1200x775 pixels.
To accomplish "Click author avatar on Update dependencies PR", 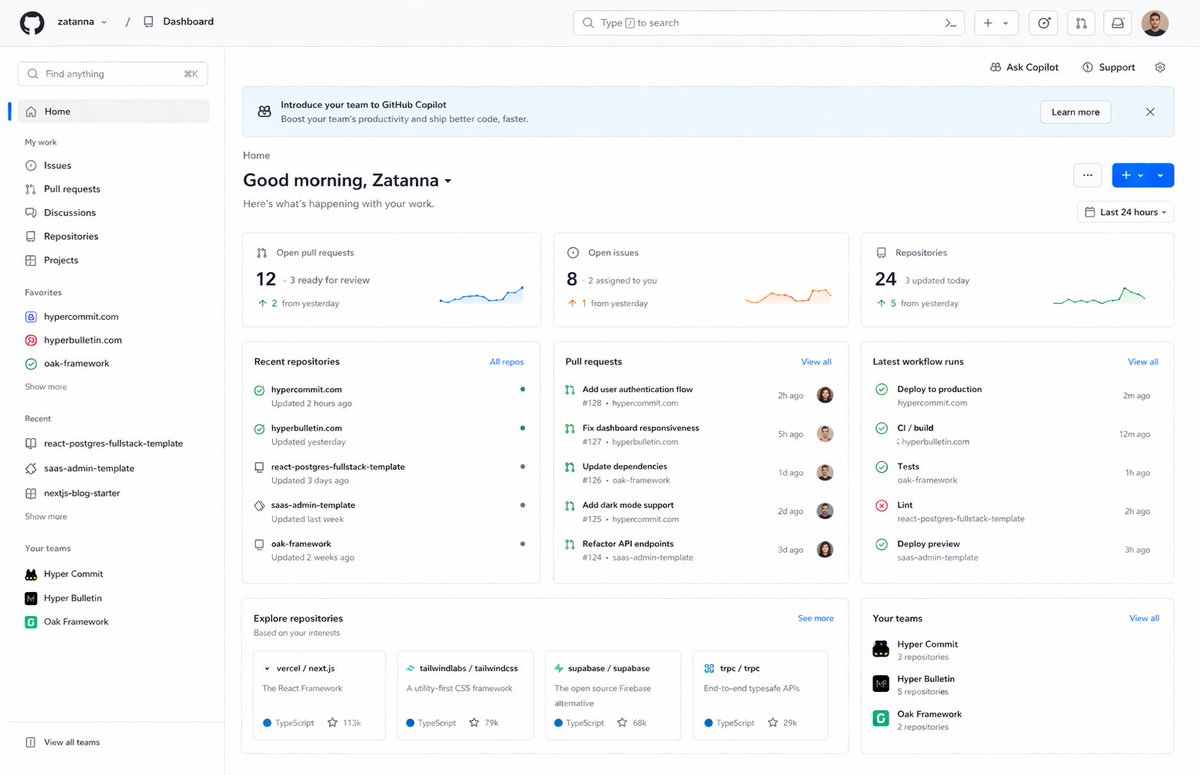I will point(825,472).
